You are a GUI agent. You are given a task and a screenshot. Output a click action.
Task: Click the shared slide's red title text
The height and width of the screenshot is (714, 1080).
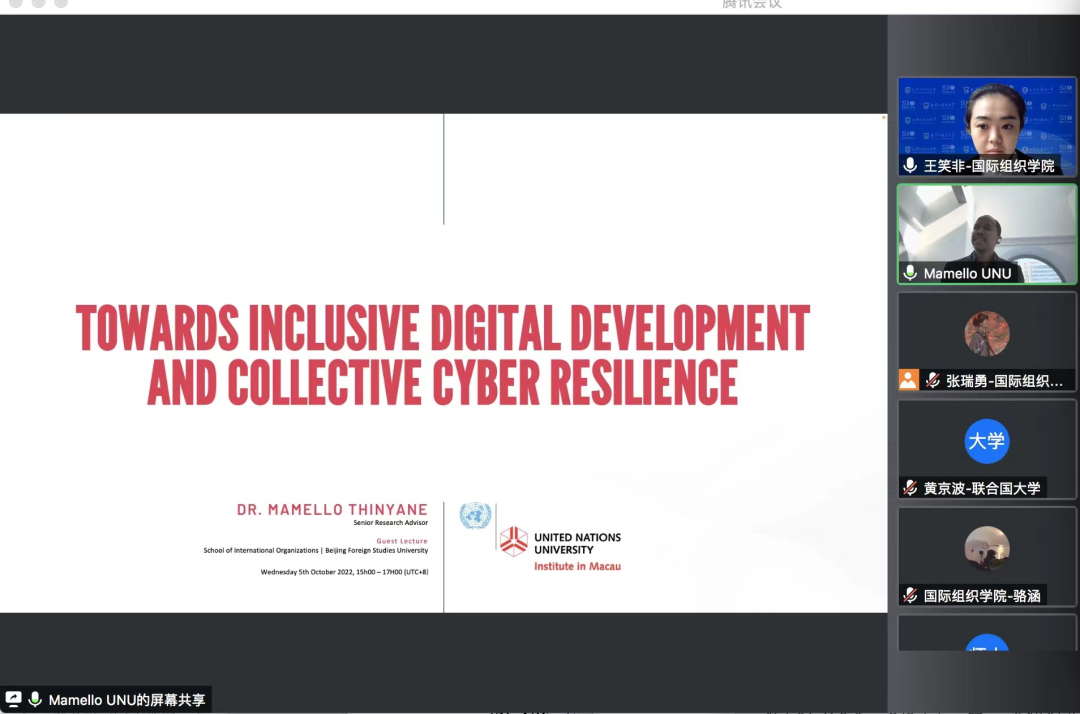coord(443,354)
